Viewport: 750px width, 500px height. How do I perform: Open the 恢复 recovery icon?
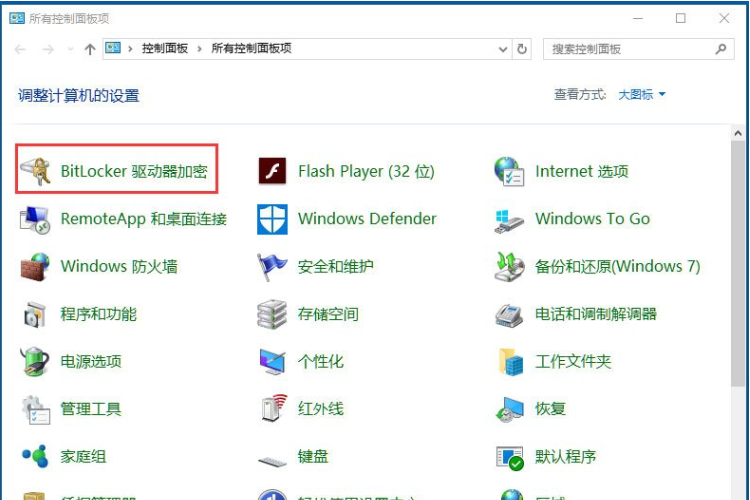pyautogui.click(x=509, y=410)
